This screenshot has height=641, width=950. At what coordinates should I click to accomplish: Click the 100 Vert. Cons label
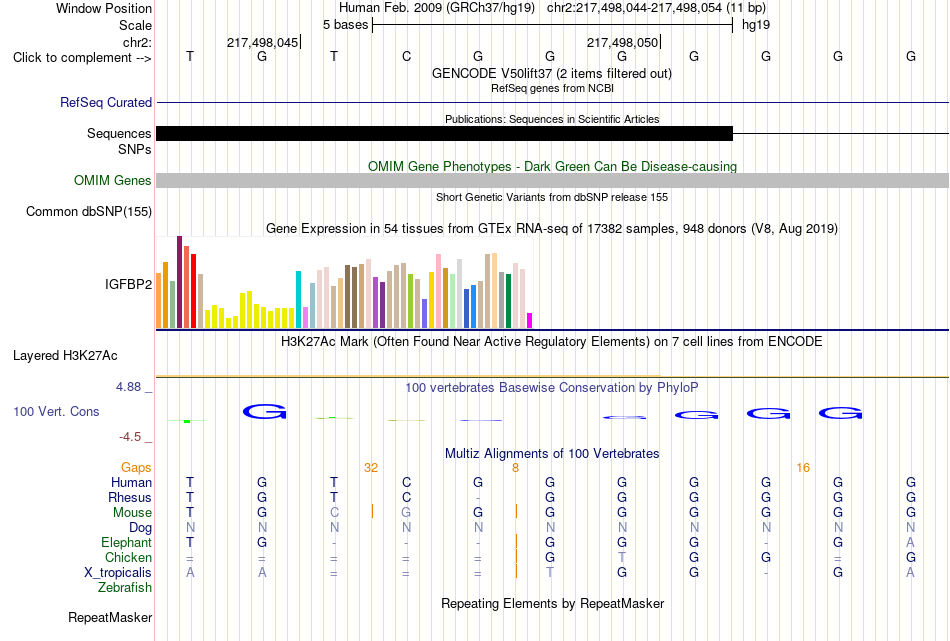[x=56, y=411]
